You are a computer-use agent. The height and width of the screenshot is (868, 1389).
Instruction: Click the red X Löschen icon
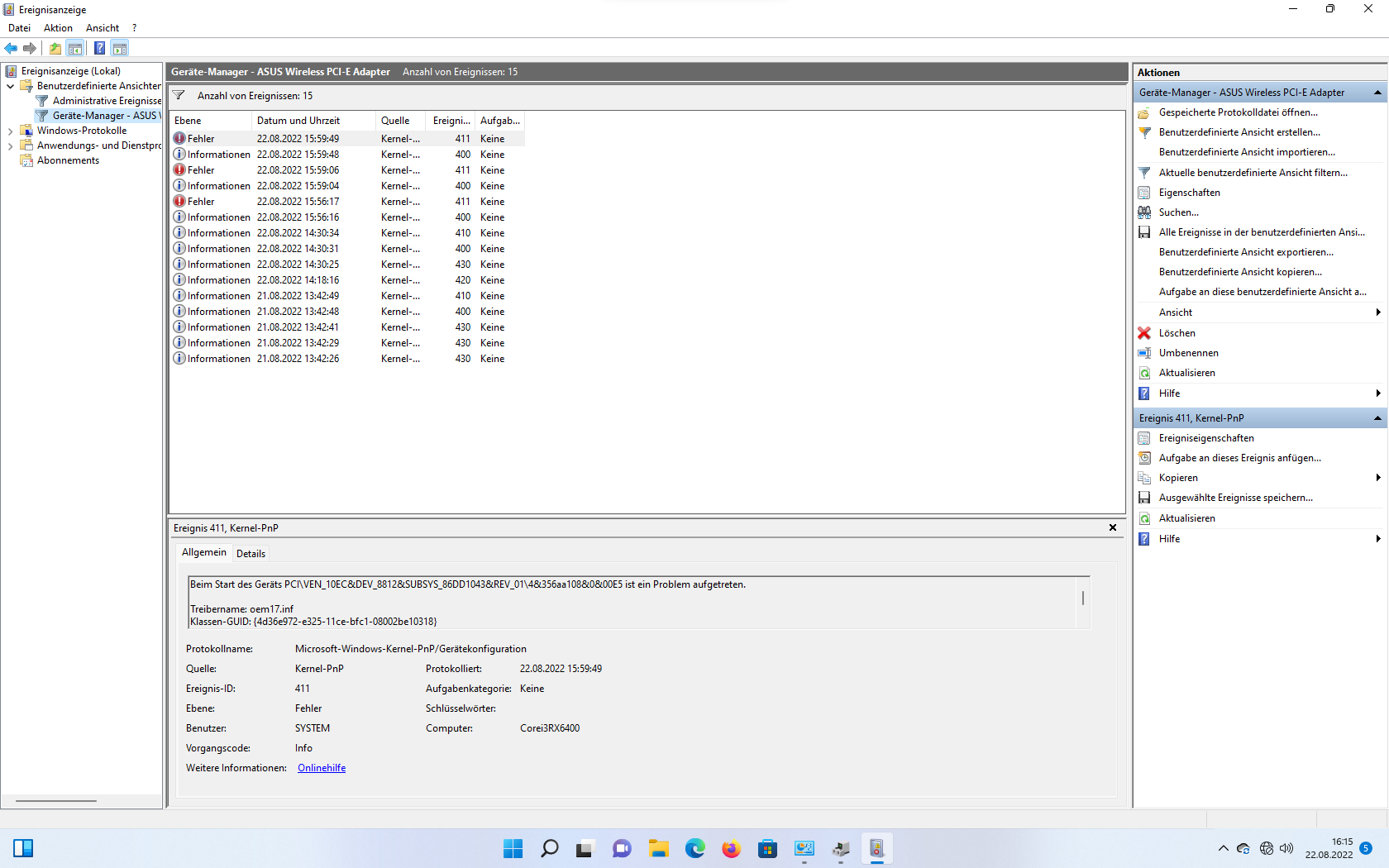[x=1145, y=333]
